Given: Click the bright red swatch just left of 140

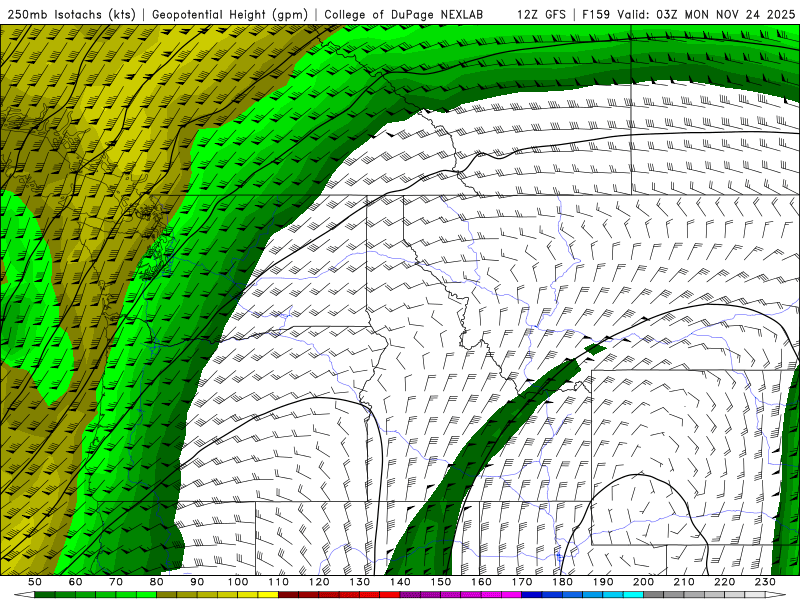Looking at the screenshot, I should (390, 595).
